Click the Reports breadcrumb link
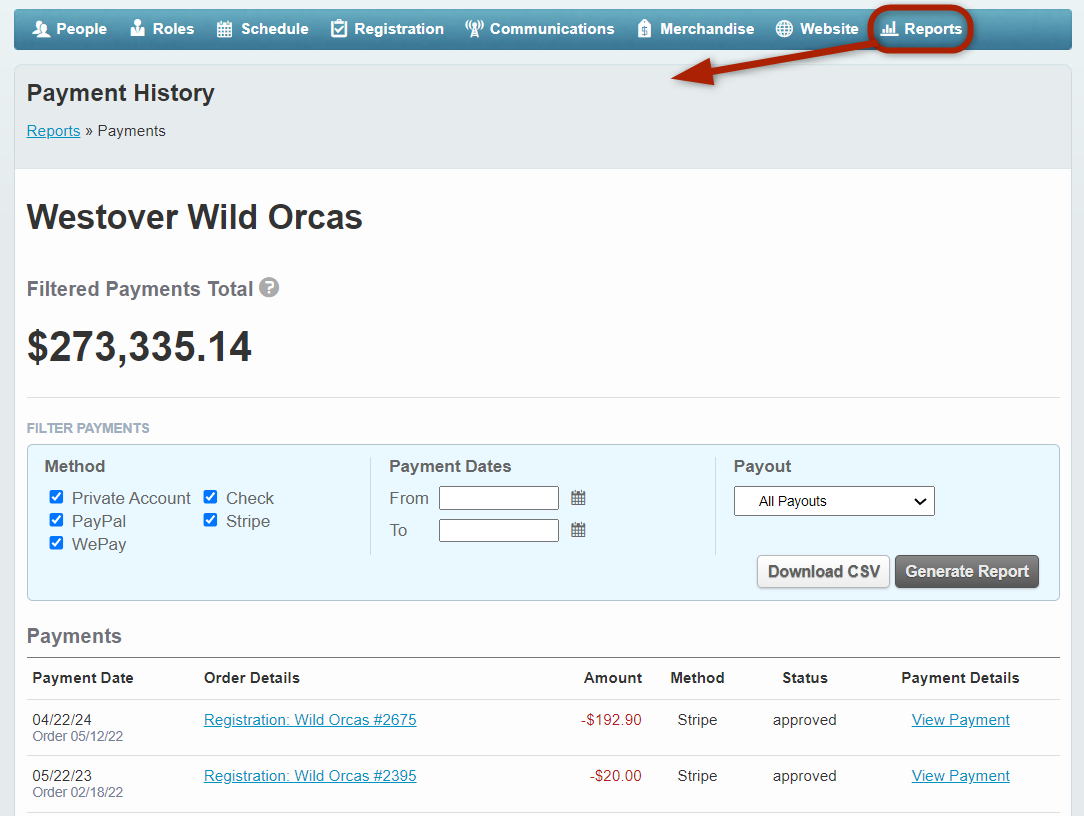The image size is (1084, 816). [x=53, y=131]
